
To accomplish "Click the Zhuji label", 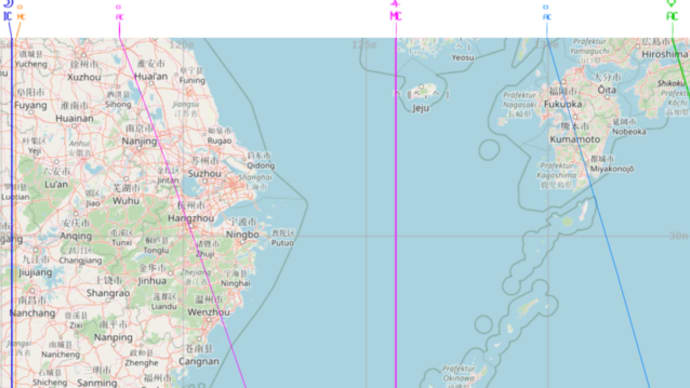I will 205,254.
